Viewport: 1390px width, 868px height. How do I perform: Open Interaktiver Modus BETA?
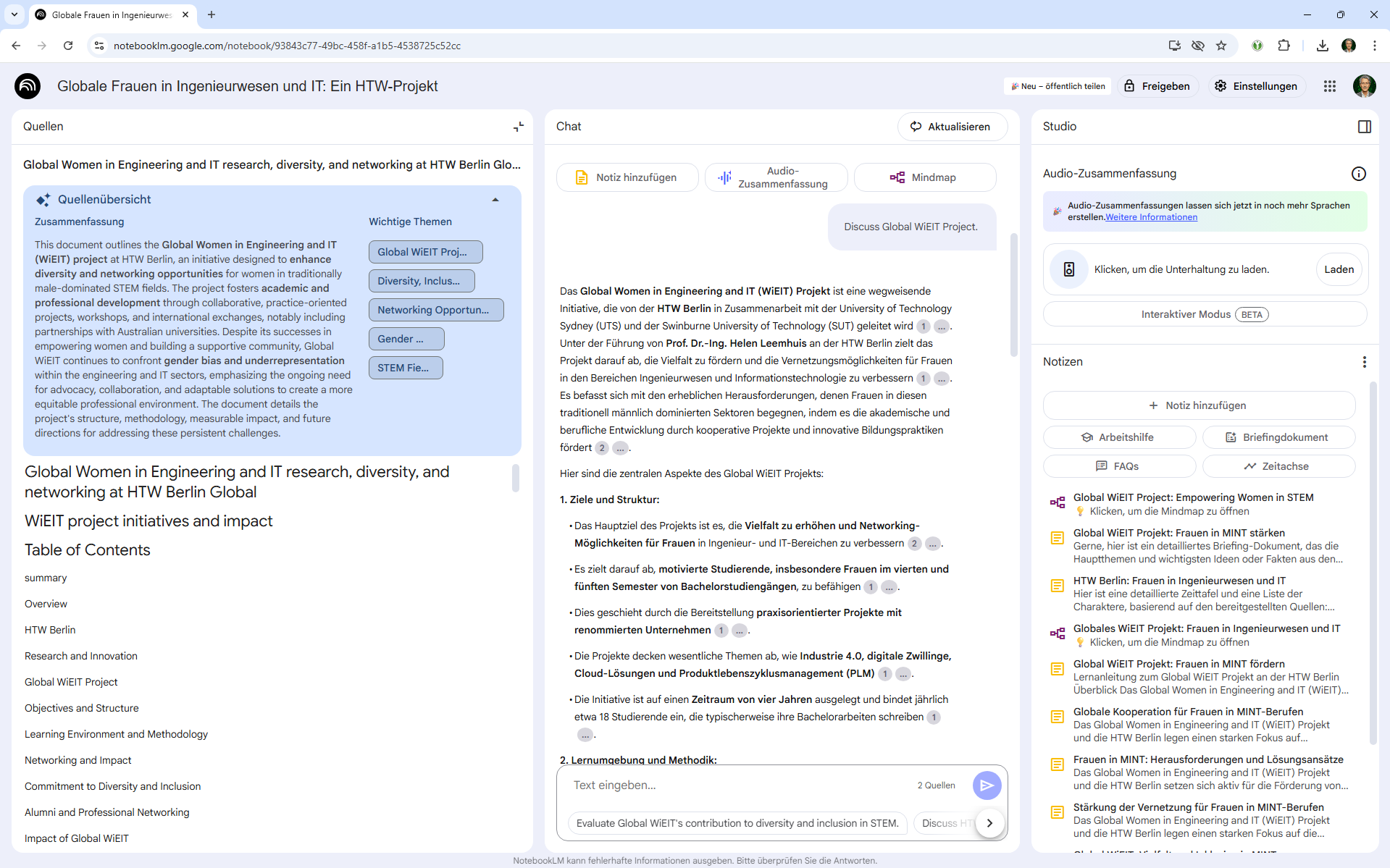1205,314
